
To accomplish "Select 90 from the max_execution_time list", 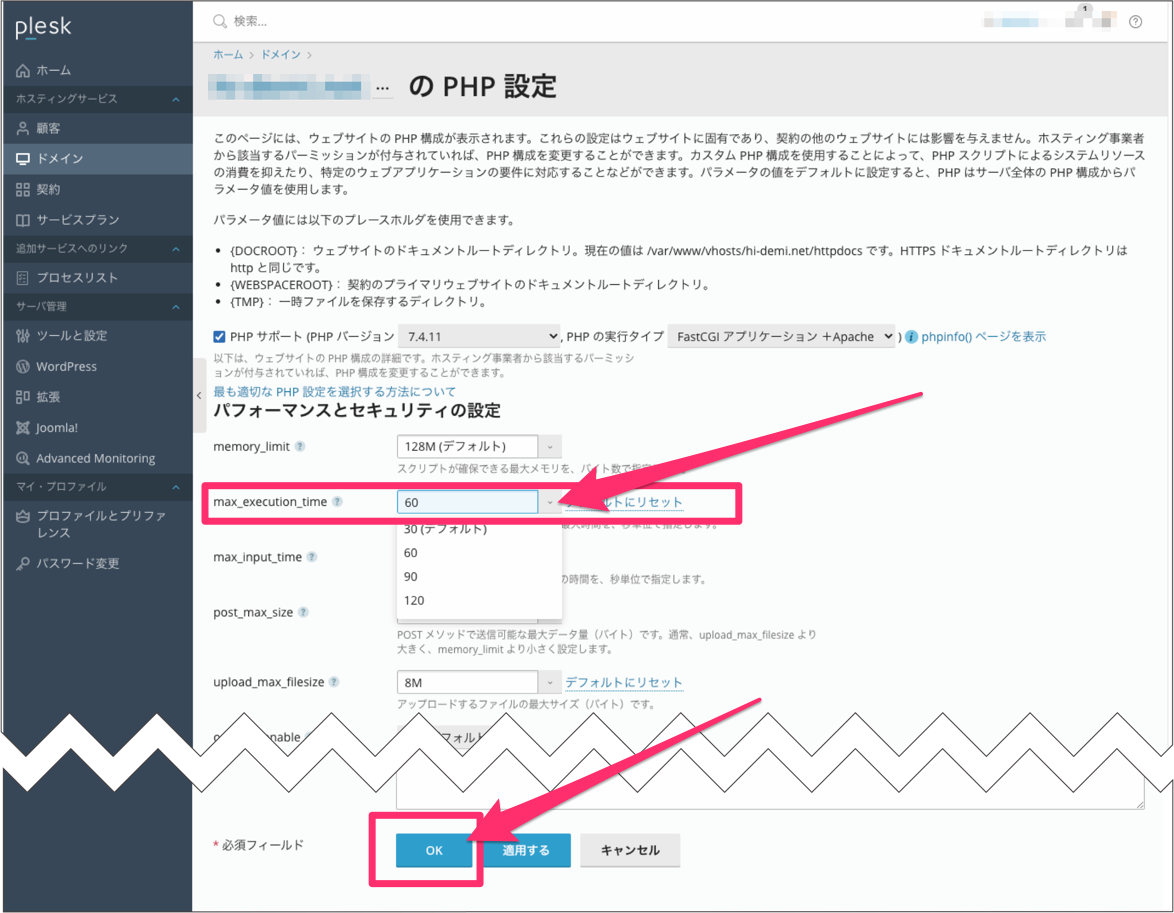I will point(411,577).
